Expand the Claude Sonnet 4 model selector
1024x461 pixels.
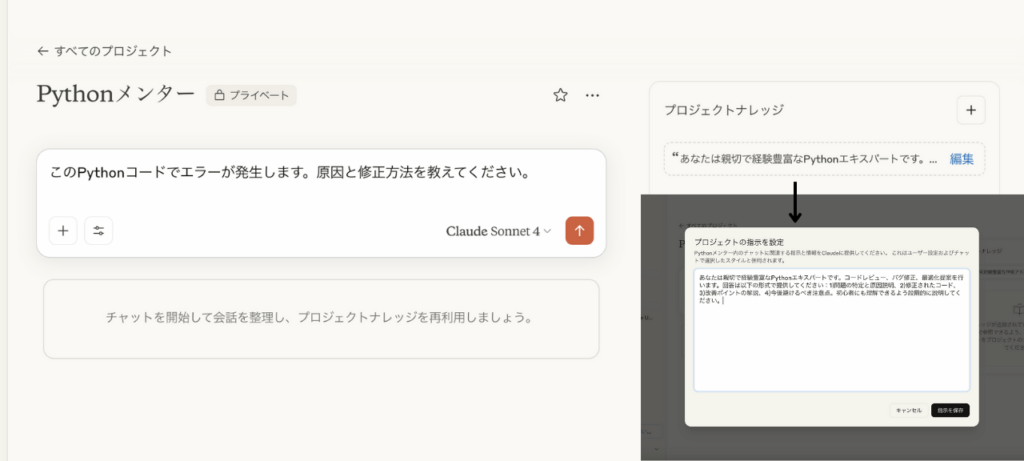click(499, 231)
